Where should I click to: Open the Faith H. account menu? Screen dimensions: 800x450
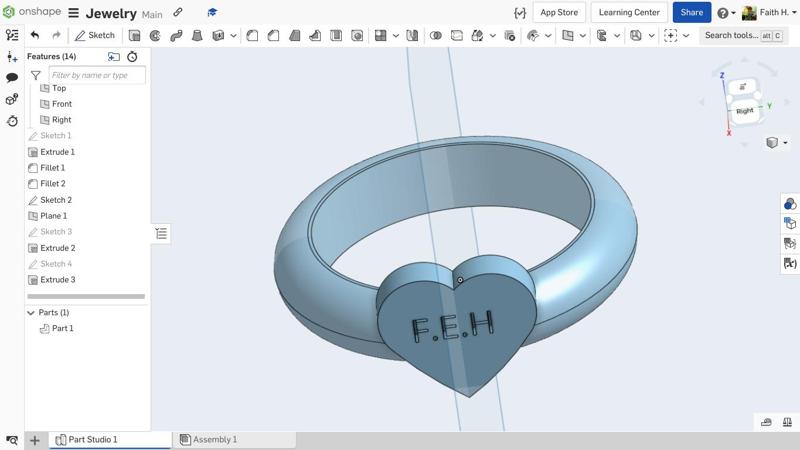(x=769, y=13)
